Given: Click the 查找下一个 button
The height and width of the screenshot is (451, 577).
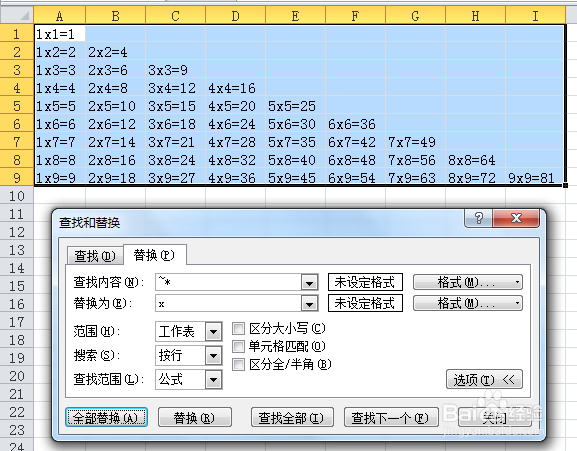Looking at the screenshot, I should click(x=391, y=417).
